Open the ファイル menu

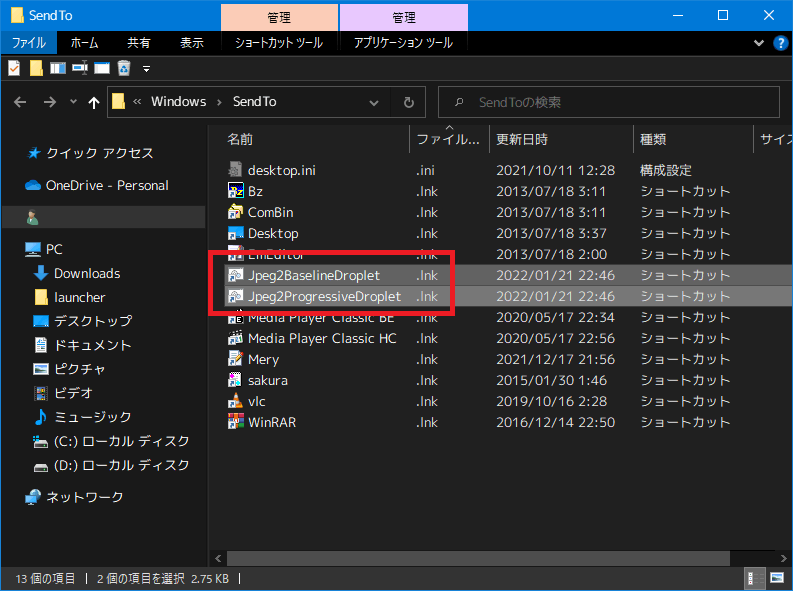point(29,43)
